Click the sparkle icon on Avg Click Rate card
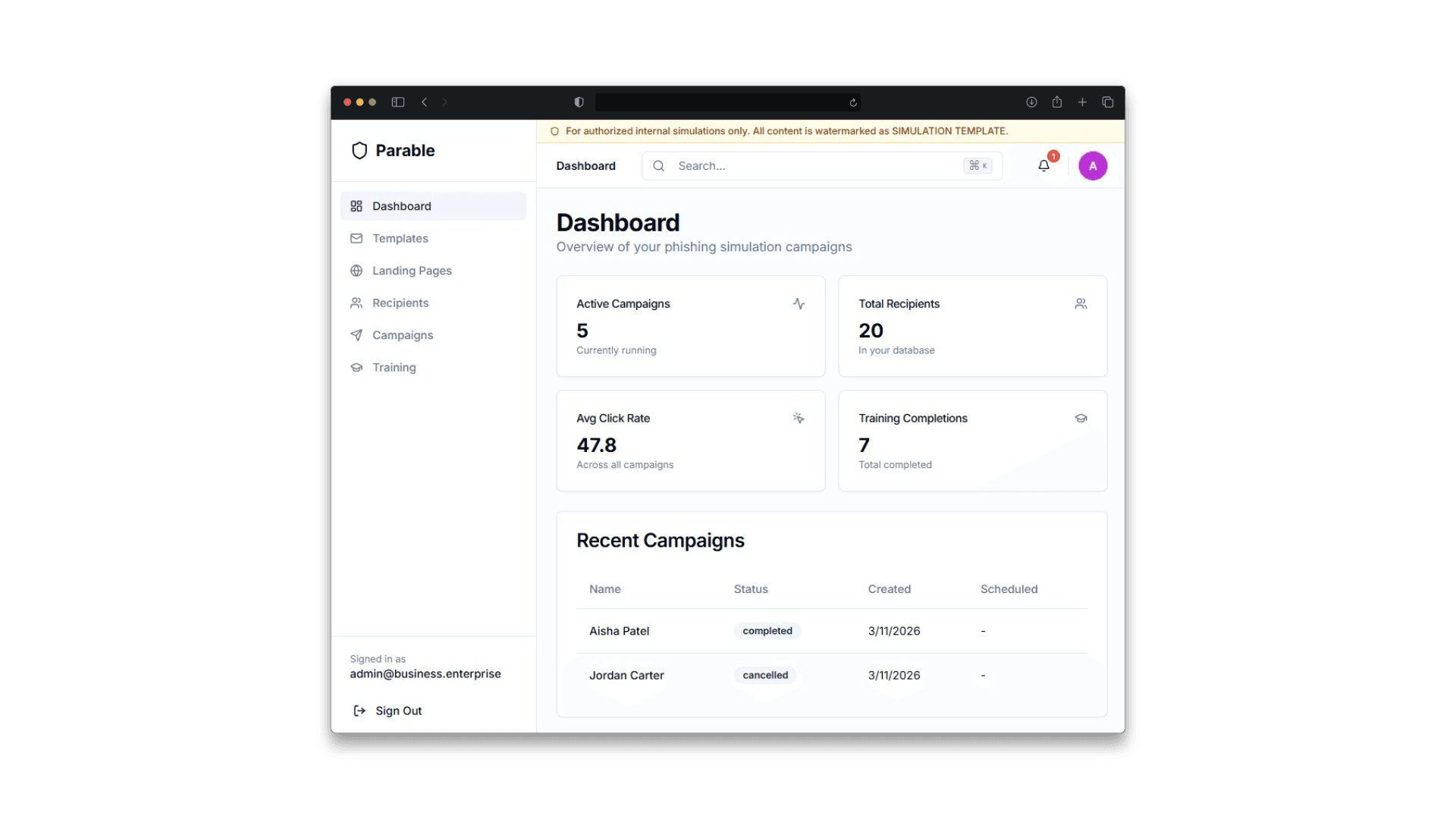This screenshot has width=1456, height=819. pos(799,418)
